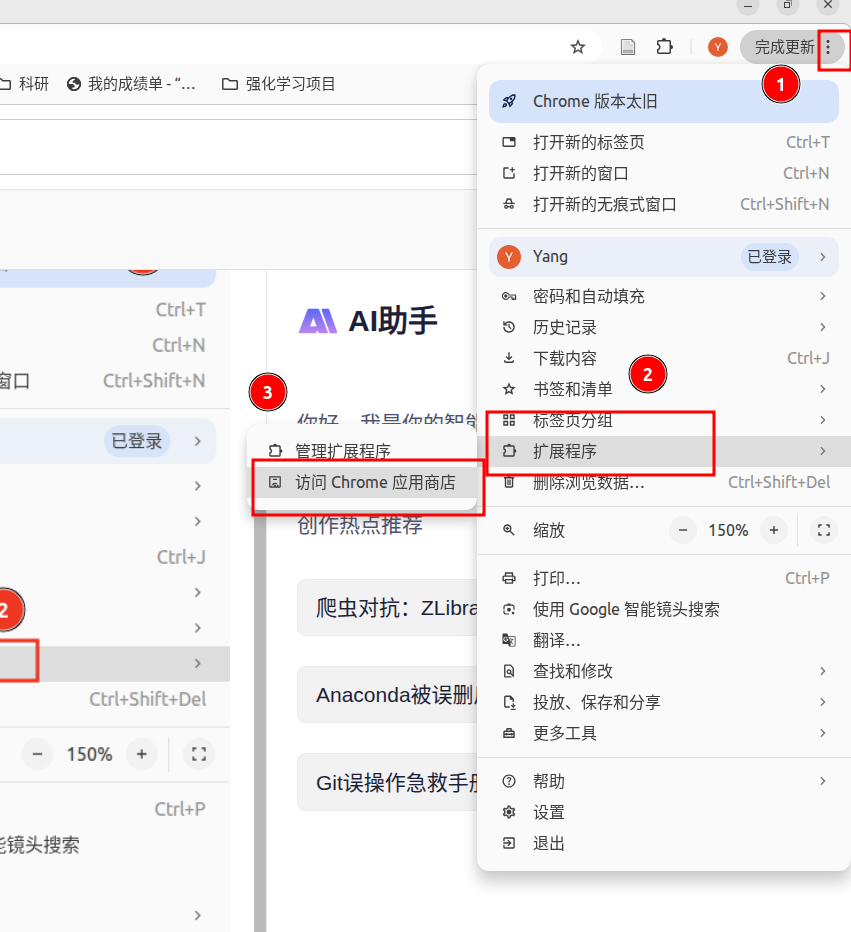This screenshot has height=932, width=851.
Task: Click the 创作热点推荐 heading
Action: click(360, 525)
